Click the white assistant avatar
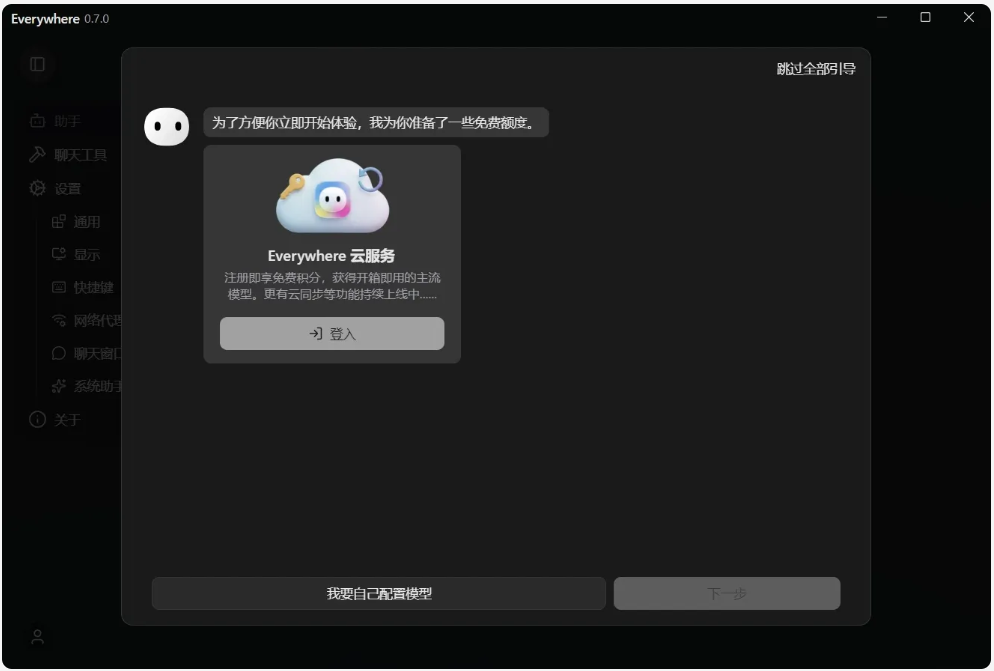Viewport: 994px width, 671px height. click(167, 127)
